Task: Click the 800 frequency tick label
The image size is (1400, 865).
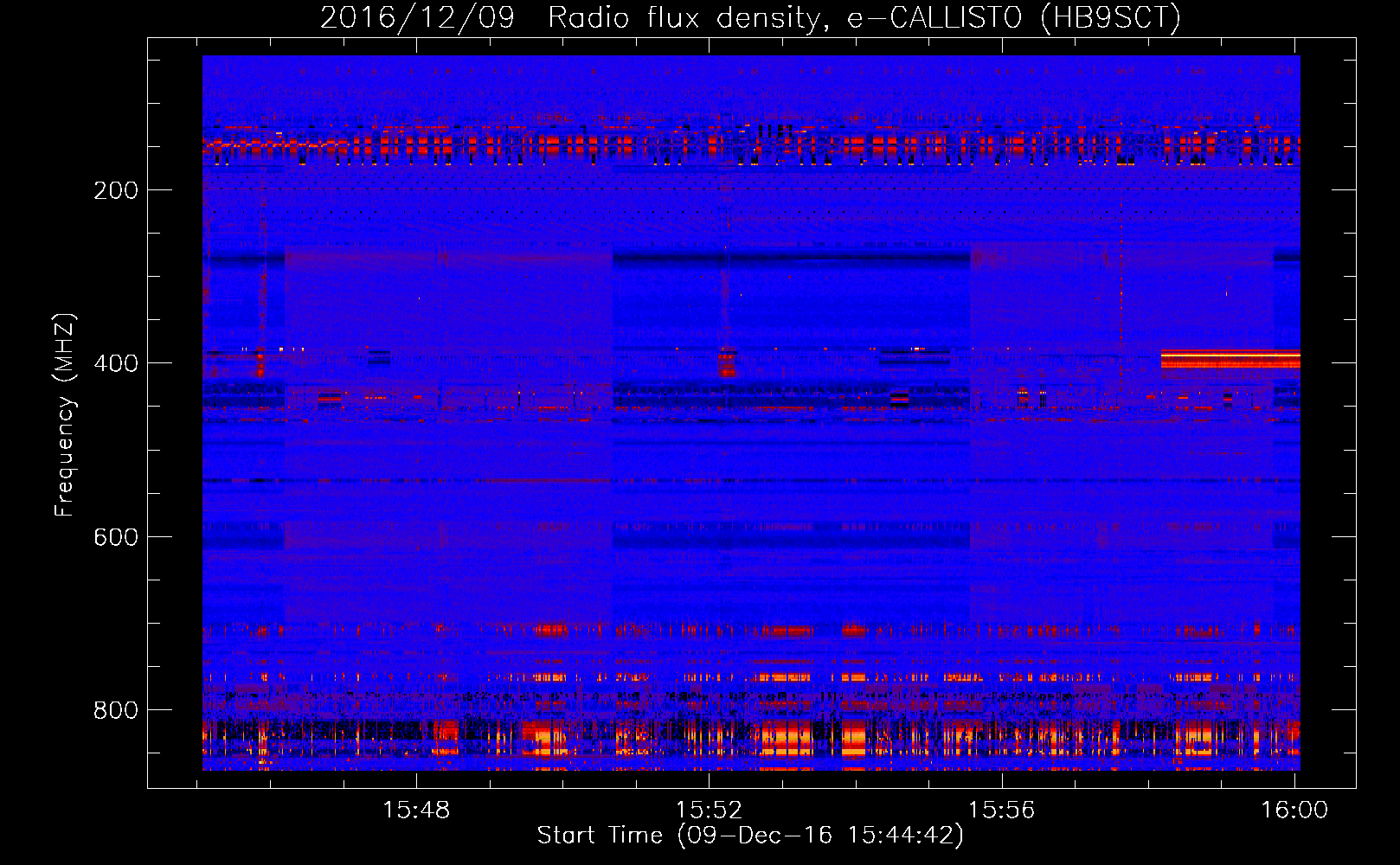Action: 116,710
